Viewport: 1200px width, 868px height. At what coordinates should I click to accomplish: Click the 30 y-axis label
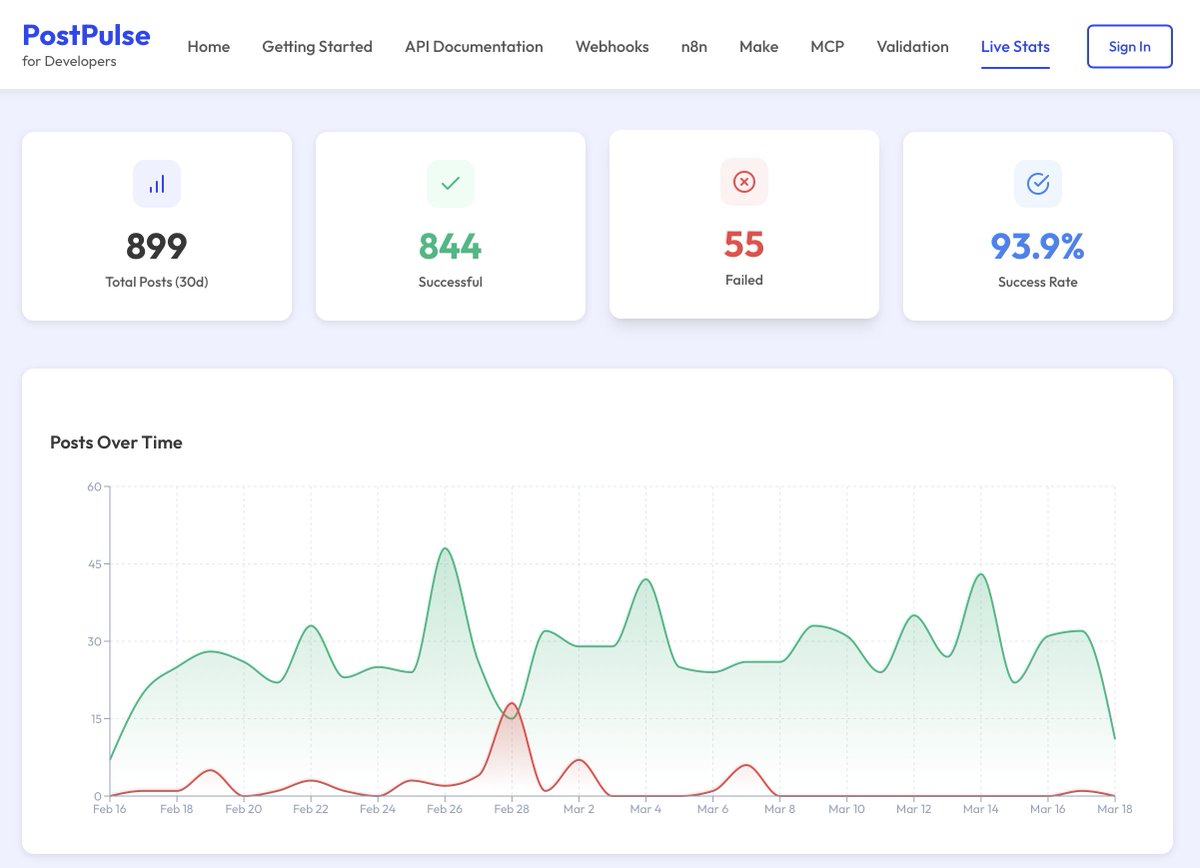click(95, 642)
